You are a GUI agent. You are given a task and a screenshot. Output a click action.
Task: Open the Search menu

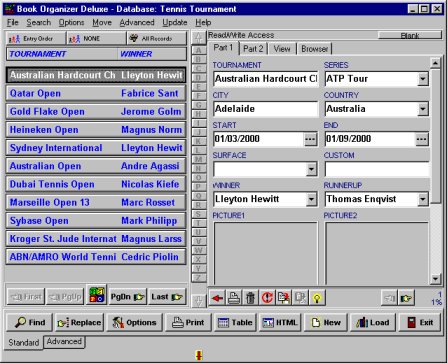(39, 23)
